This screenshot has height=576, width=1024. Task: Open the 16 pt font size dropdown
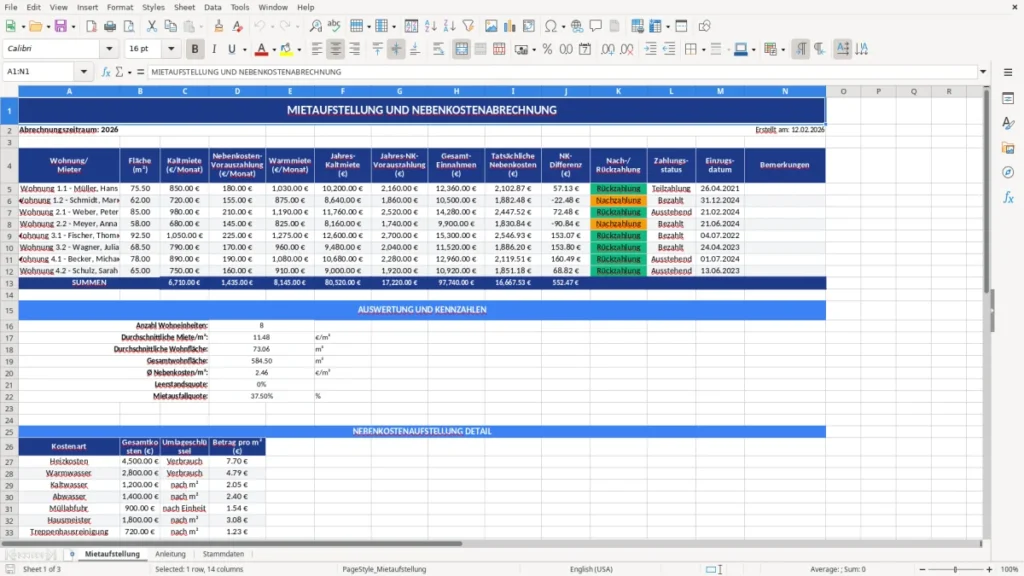click(171, 48)
